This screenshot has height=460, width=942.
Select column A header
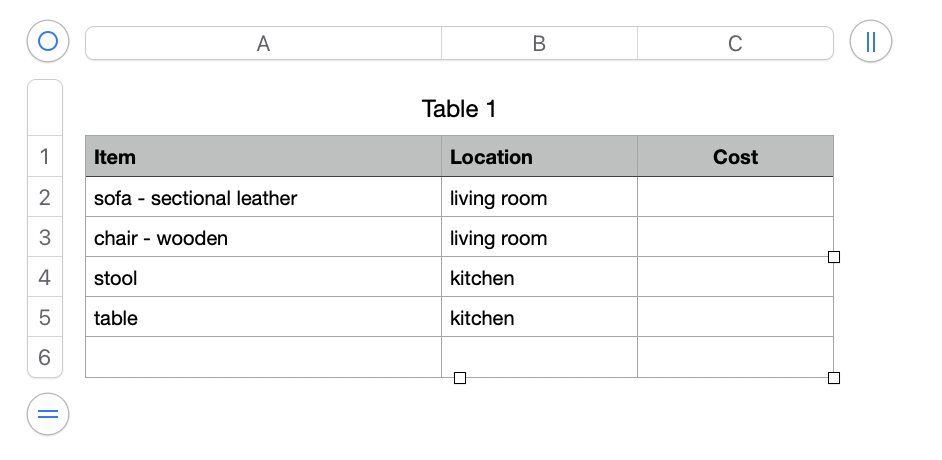click(263, 43)
